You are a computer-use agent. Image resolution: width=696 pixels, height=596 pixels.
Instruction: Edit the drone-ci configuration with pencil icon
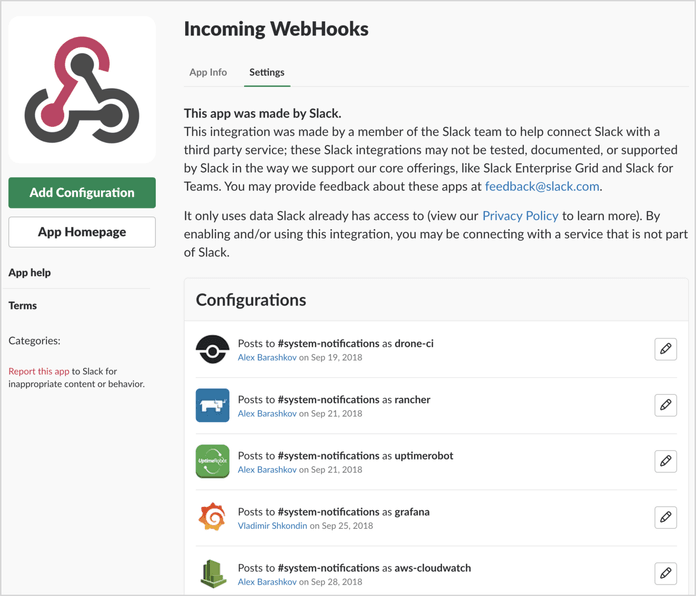[665, 349]
